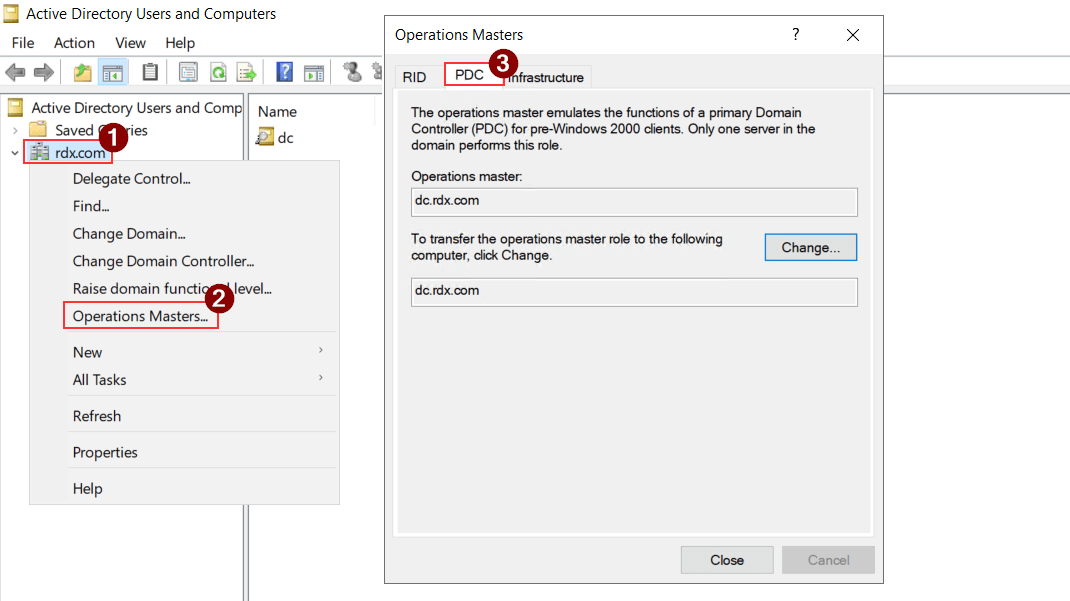Click the clipboard Paste toolbar icon
This screenshot has width=1070, height=601.
coord(150,72)
